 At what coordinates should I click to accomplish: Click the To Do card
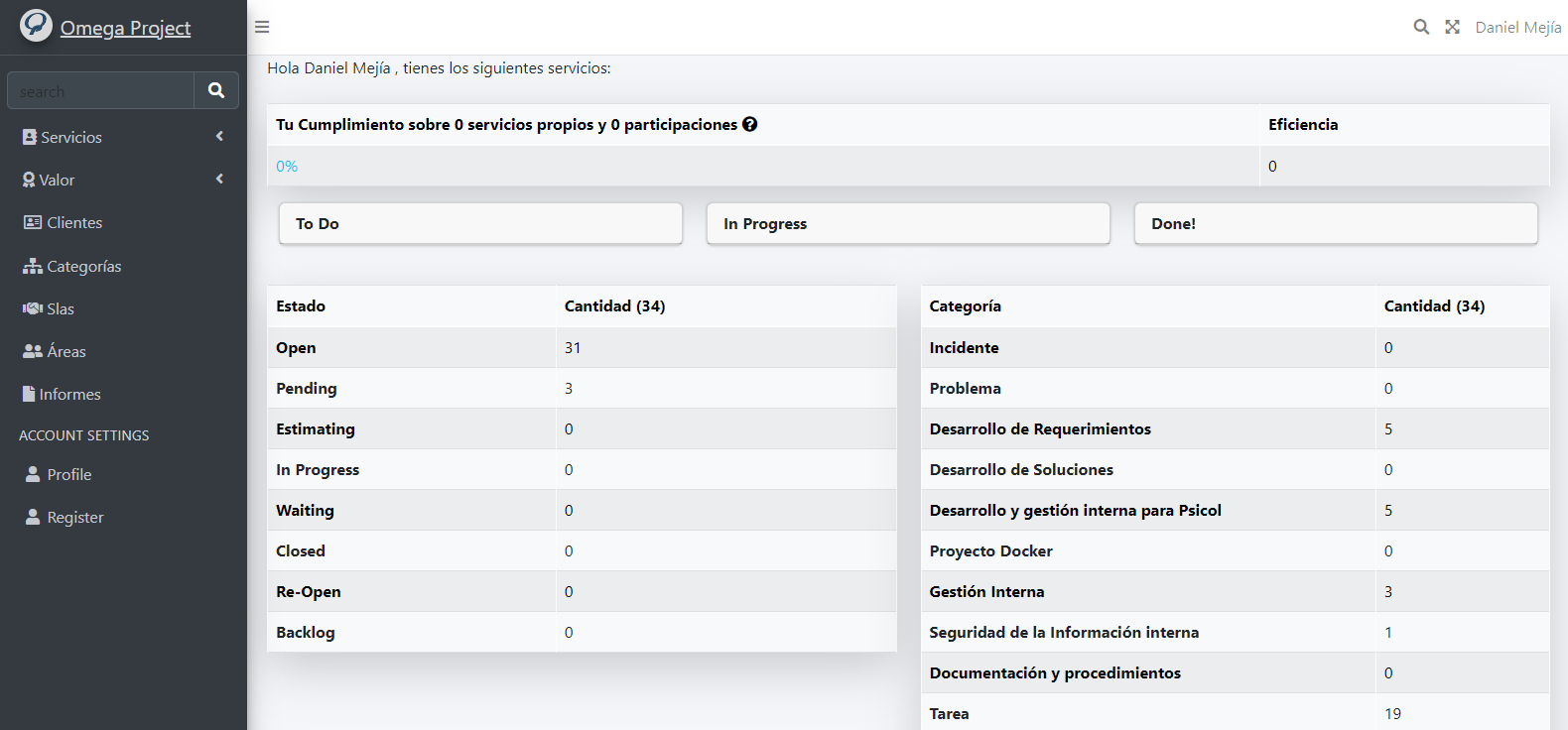(x=480, y=224)
